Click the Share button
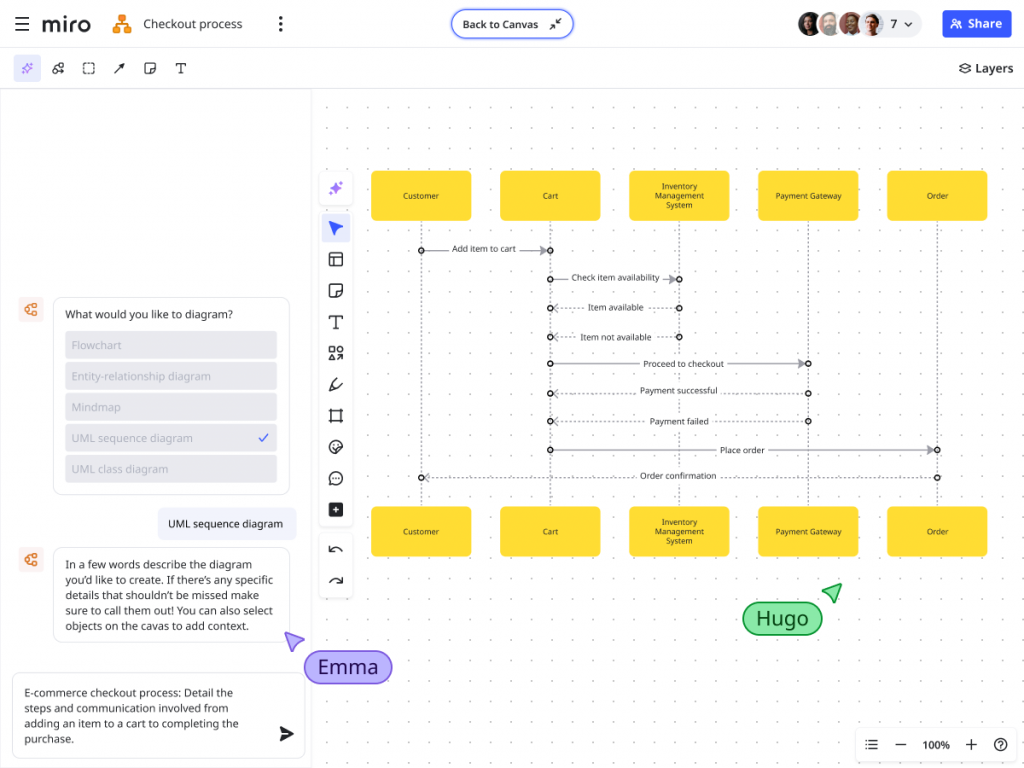The image size is (1024, 768). (x=976, y=24)
